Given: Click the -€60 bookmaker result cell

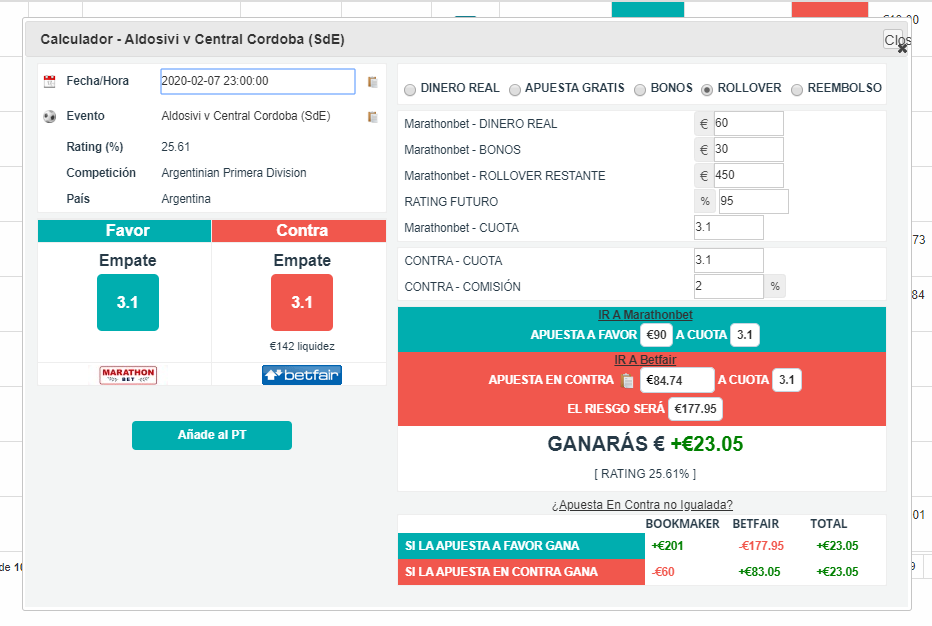Looking at the screenshot, I should (663, 572).
